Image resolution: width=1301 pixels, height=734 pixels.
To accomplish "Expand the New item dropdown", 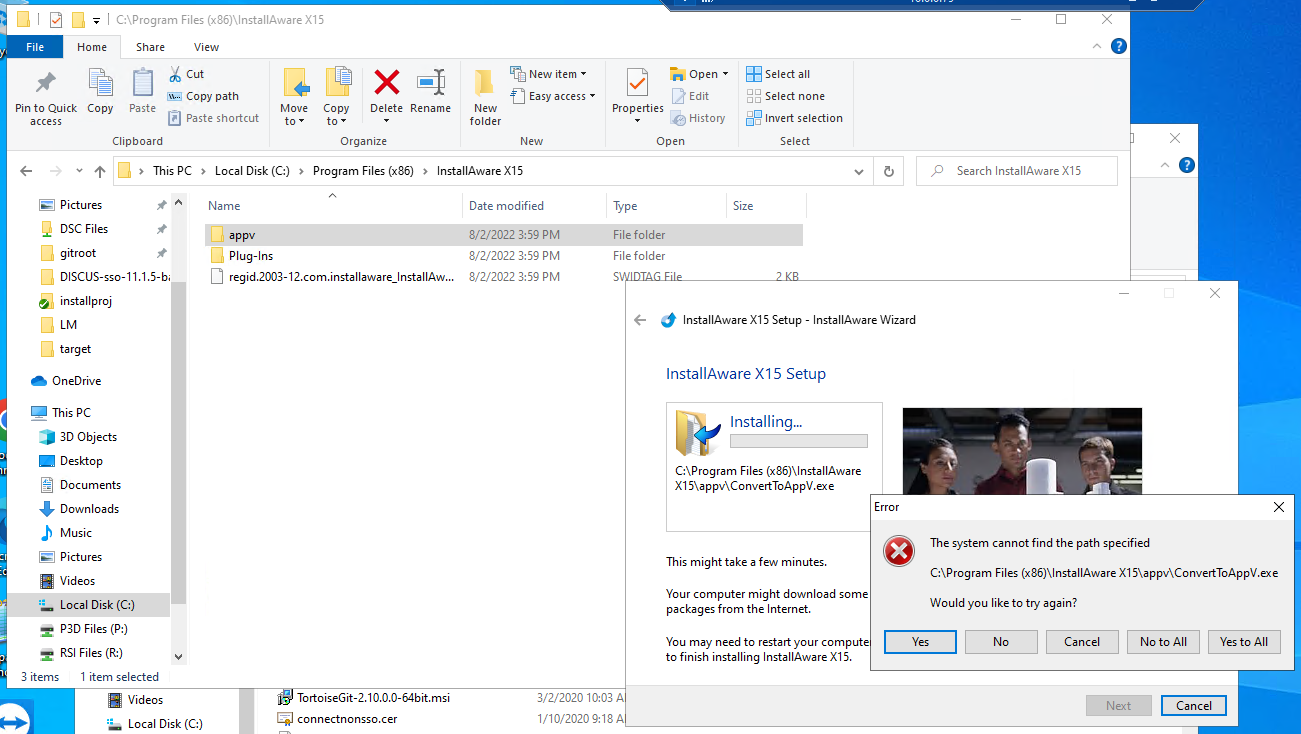I will 583,74.
